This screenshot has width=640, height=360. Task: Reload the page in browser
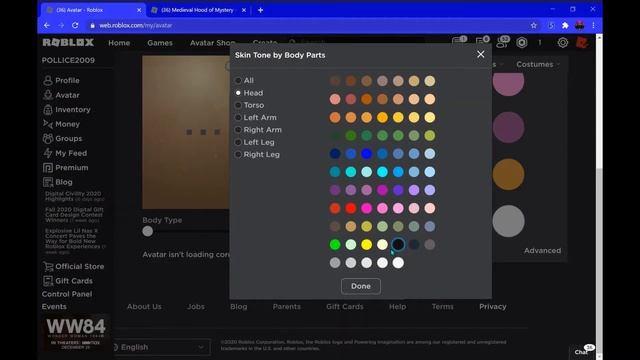pyautogui.click(x=75, y=25)
